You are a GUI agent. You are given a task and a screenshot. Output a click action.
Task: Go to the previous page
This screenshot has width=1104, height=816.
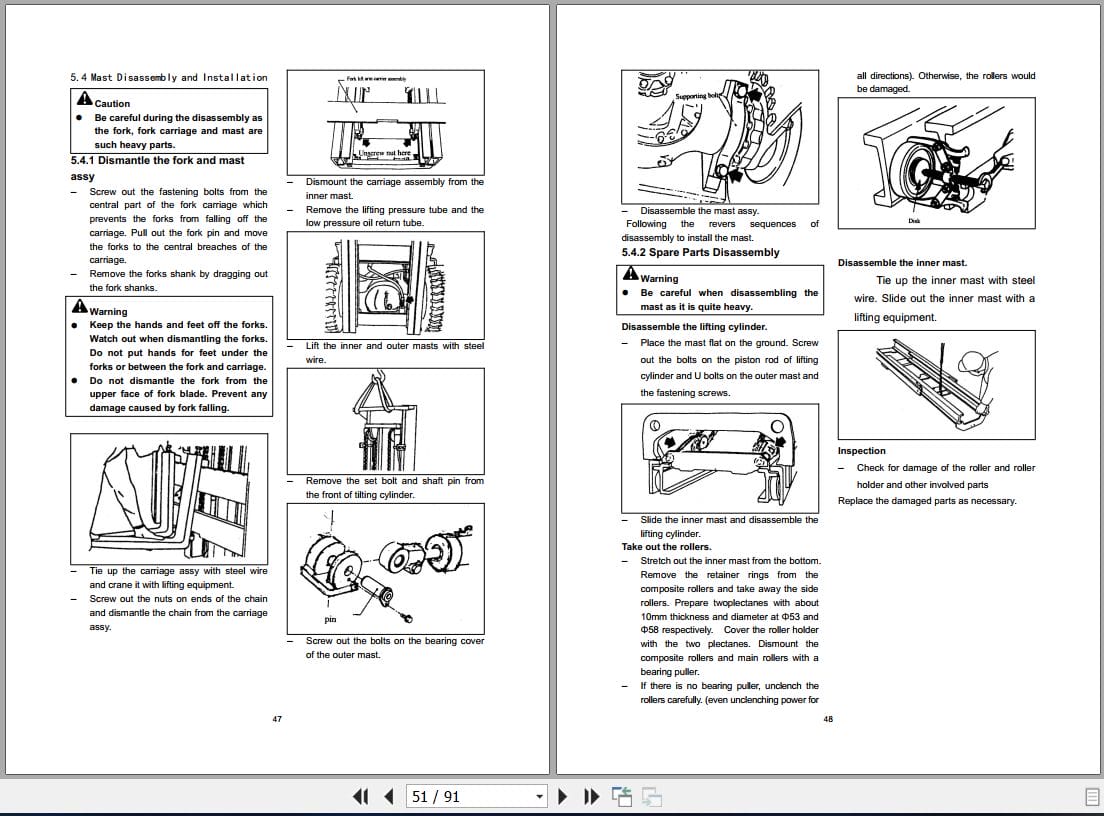(389, 796)
